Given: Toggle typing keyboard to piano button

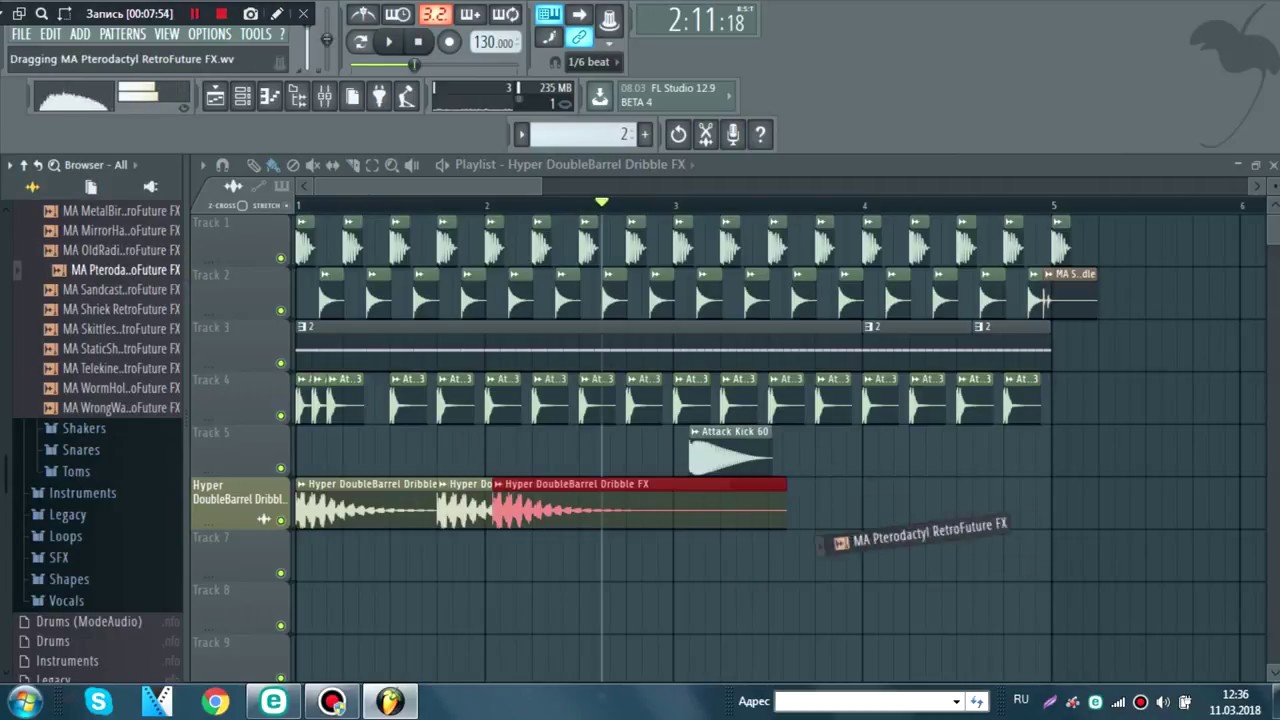Looking at the screenshot, I should (x=548, y=14).
